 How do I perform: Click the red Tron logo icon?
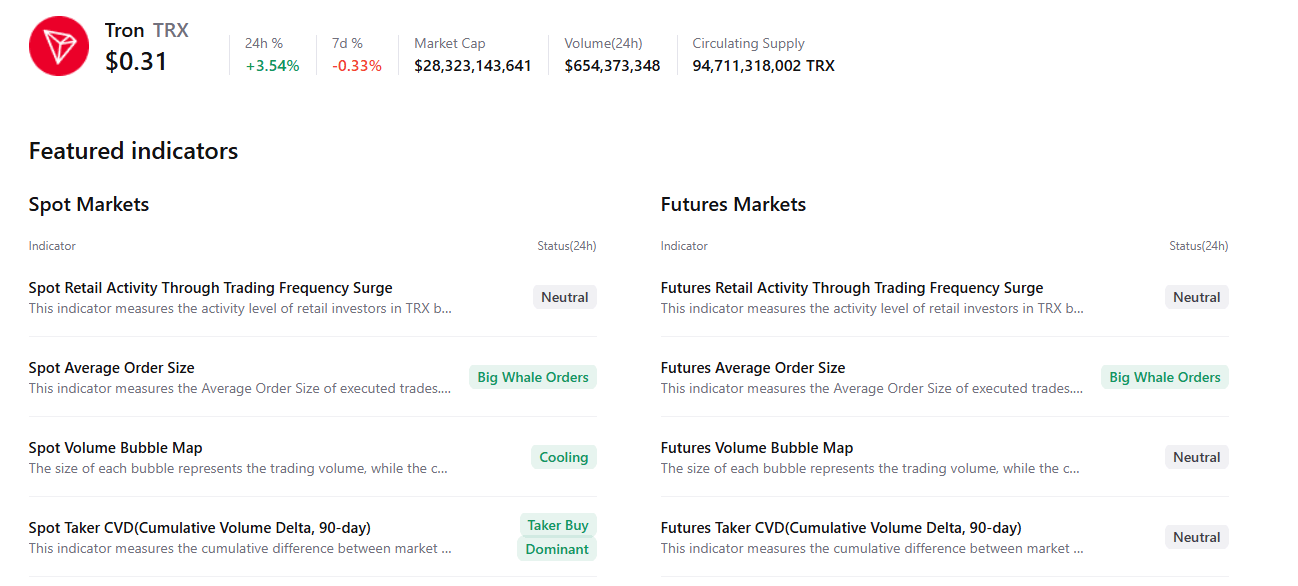(x=59, y=46)
